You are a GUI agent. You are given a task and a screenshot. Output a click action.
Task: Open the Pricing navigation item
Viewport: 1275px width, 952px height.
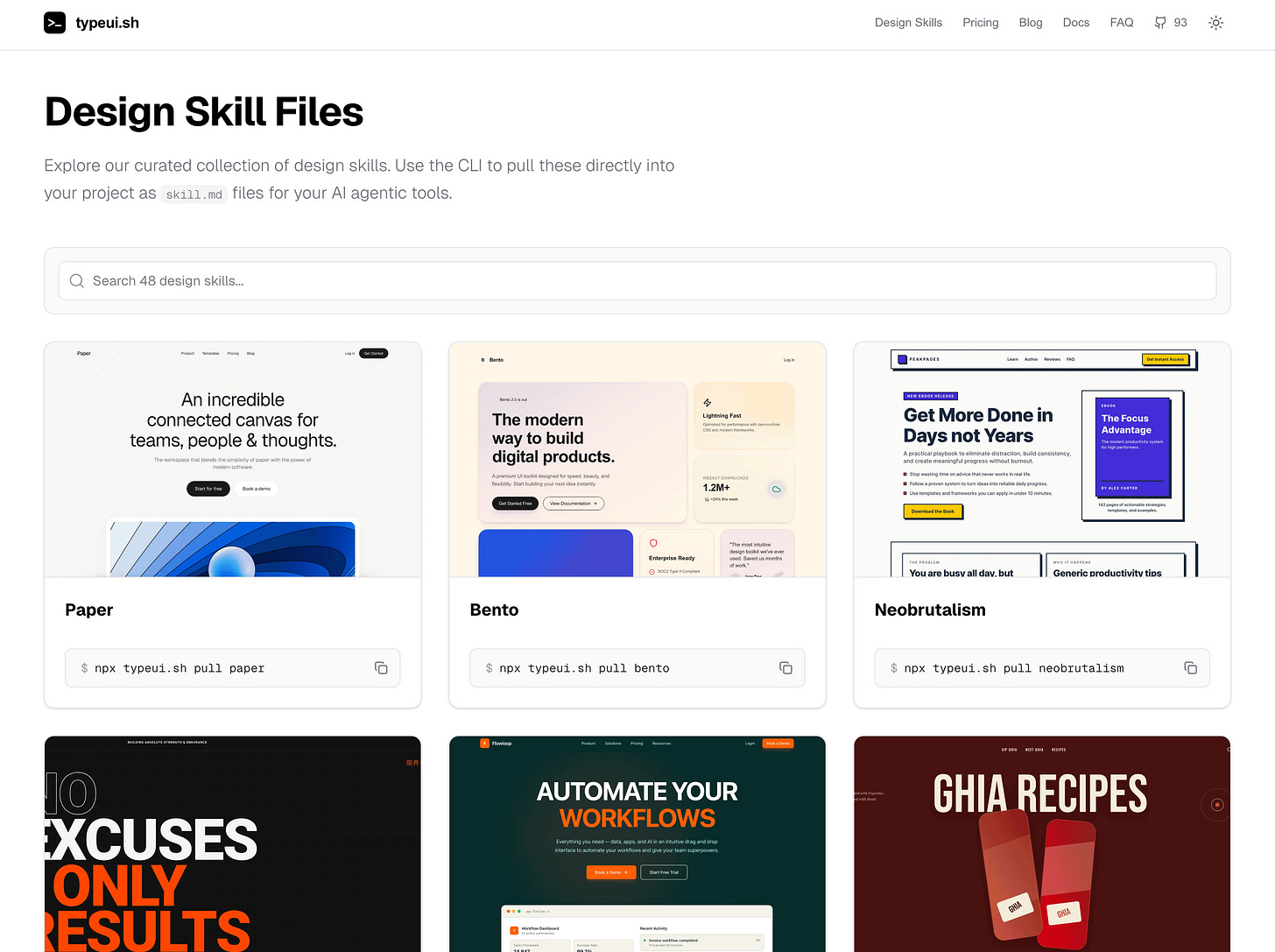tap(980, 23)
